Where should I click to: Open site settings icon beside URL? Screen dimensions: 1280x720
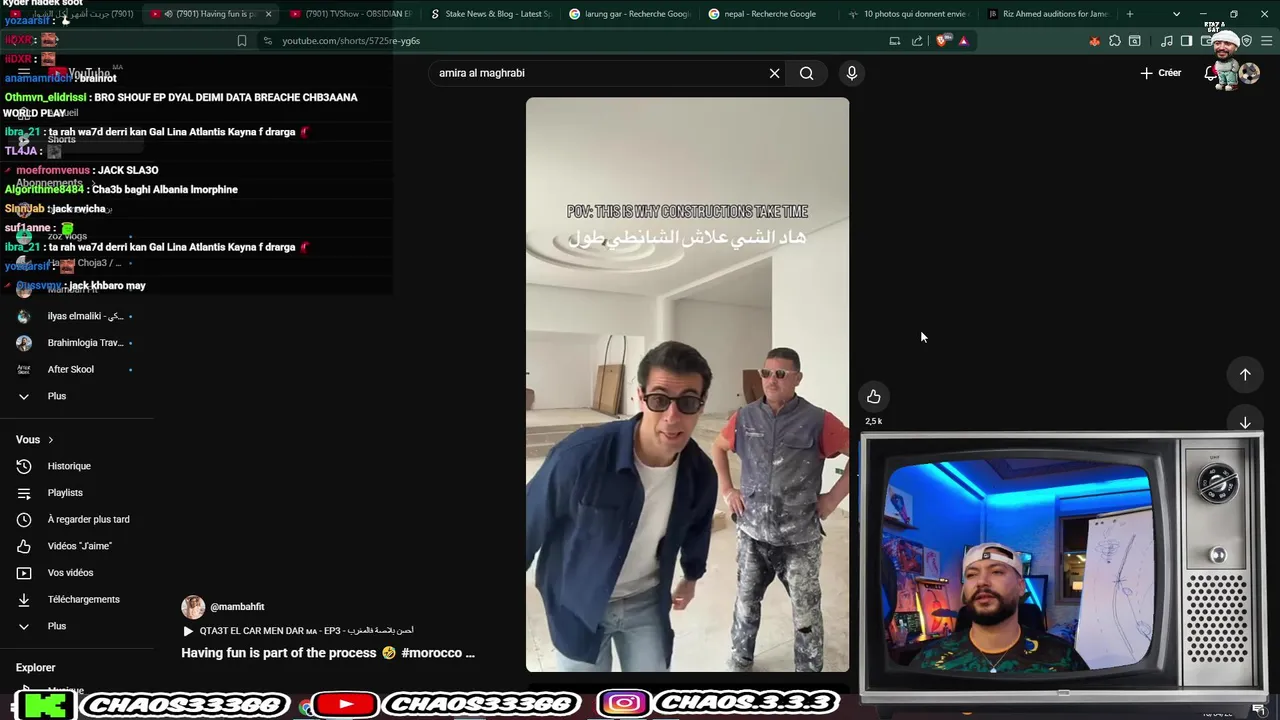point(267,41)
